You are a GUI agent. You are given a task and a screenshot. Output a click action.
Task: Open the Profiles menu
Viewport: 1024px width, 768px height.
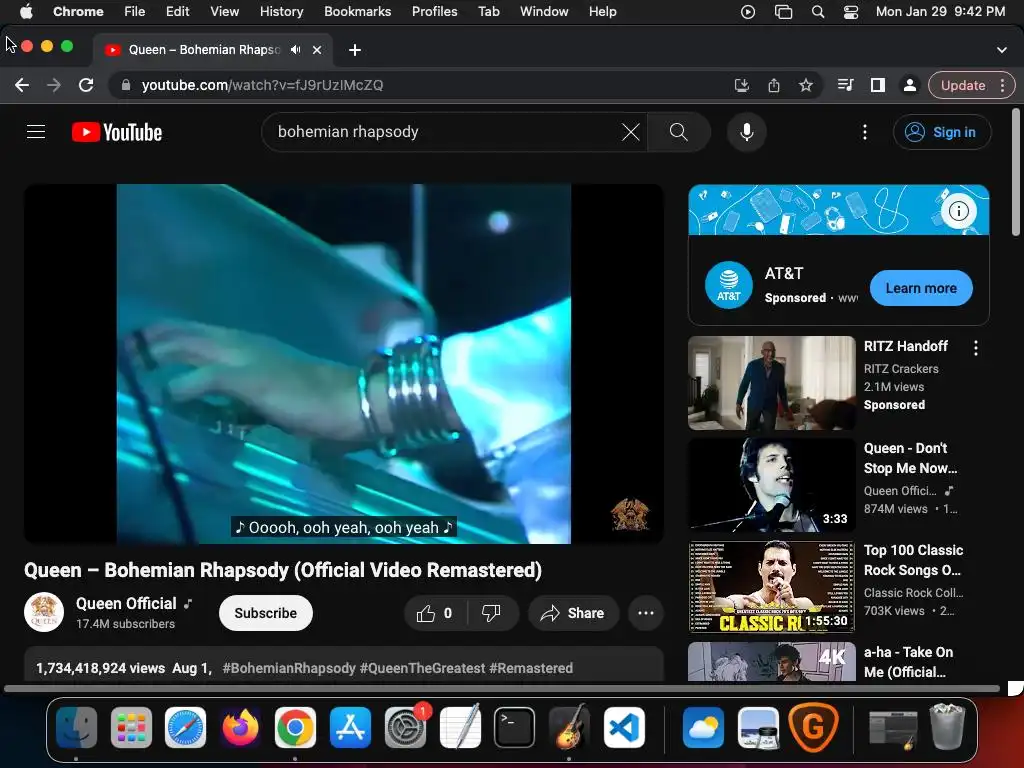click(x=434, y=12)
